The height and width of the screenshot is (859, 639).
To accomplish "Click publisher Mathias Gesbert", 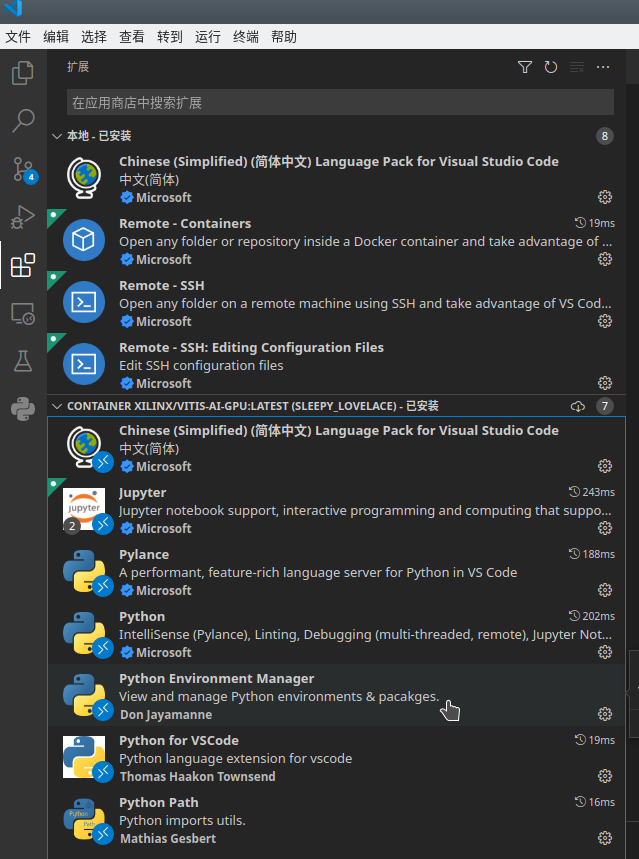I will coord(168,838).
